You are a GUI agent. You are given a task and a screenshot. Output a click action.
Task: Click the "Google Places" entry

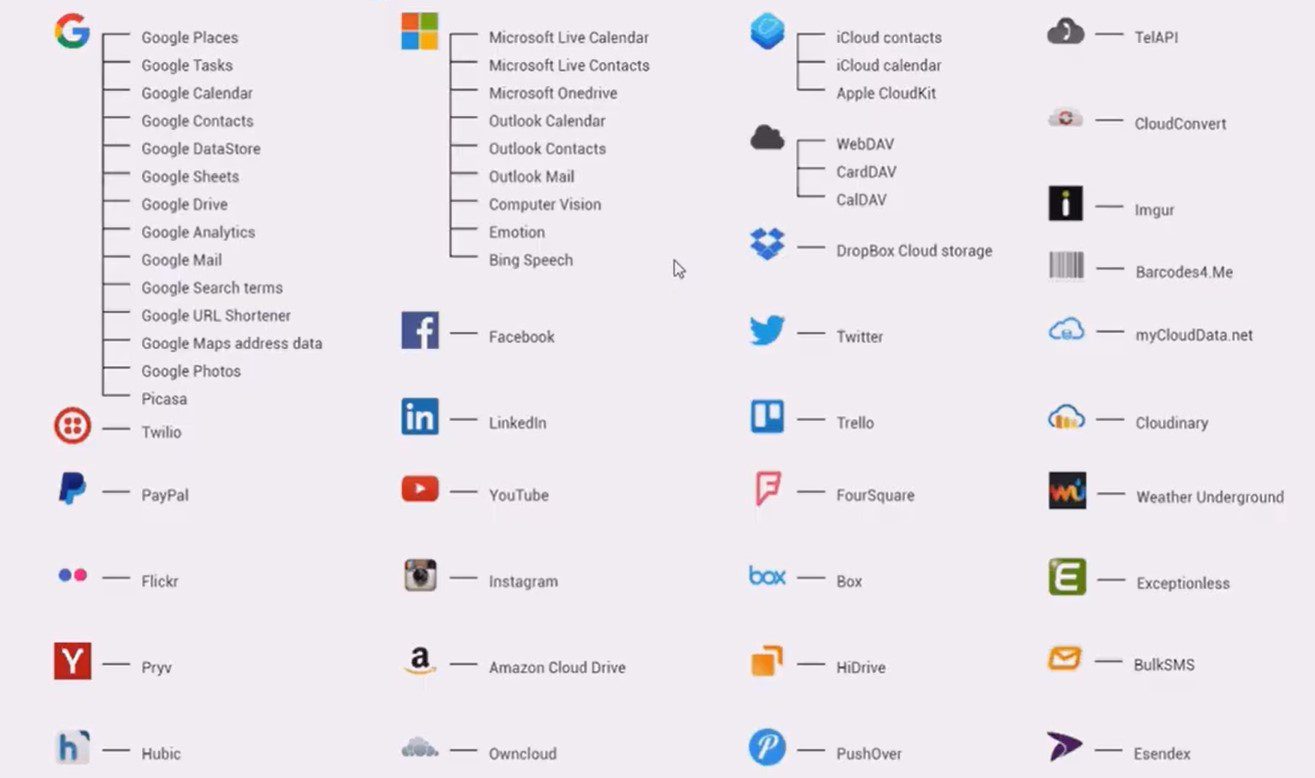point(190,38)
